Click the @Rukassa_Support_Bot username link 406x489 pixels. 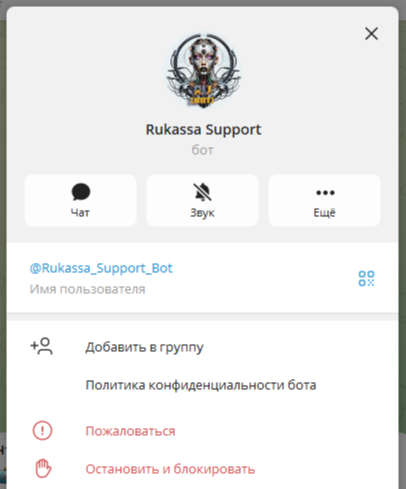pyautogui.click(x=101, y=268)
